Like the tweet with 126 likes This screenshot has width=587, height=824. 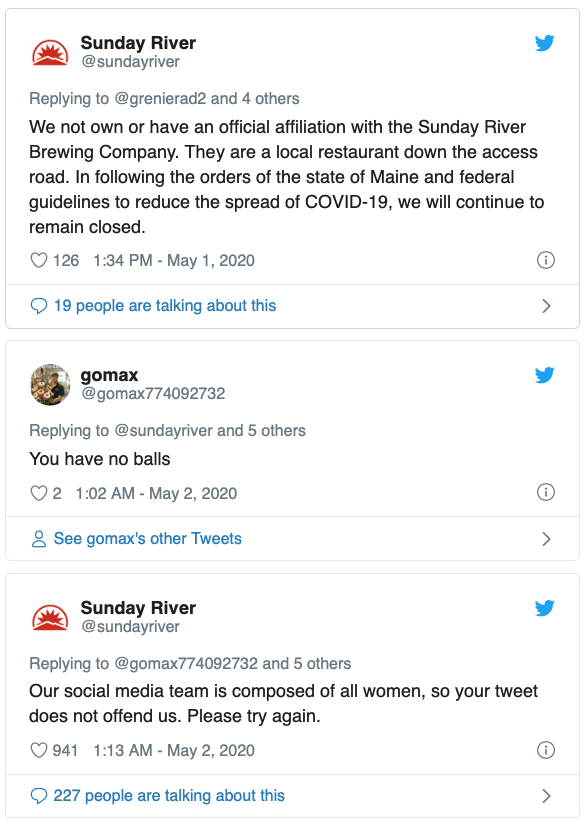coord(39,260)
